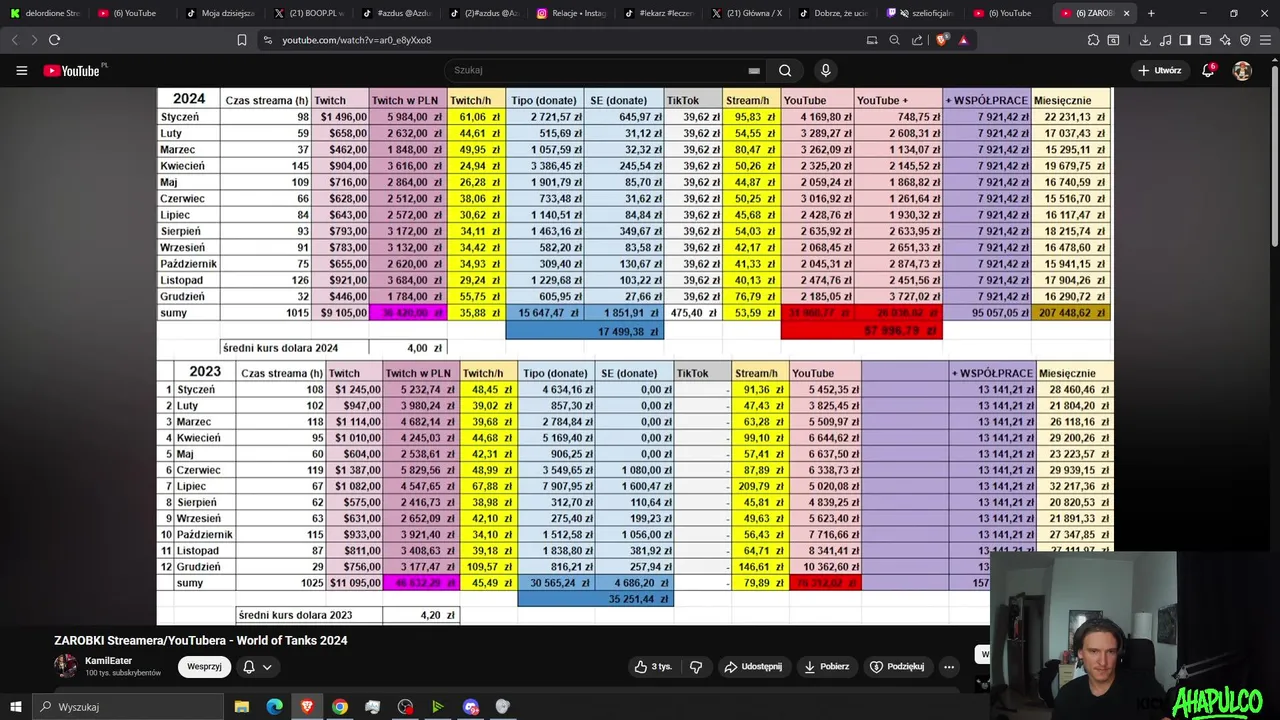Image resolution: width=1280 pixels, height=720 pixels.
Task: Open Brave Shields lion icon
Action: [942, 40]
